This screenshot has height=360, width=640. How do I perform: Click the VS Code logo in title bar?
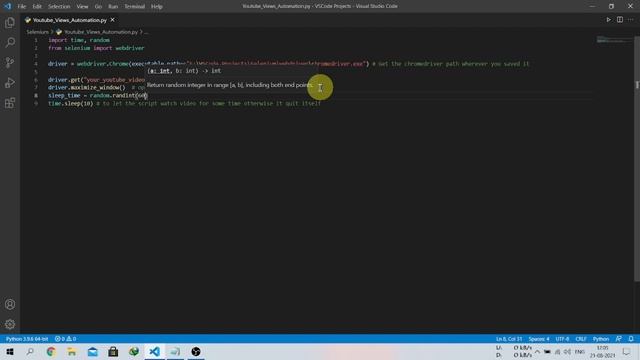(x=7, y=6)
